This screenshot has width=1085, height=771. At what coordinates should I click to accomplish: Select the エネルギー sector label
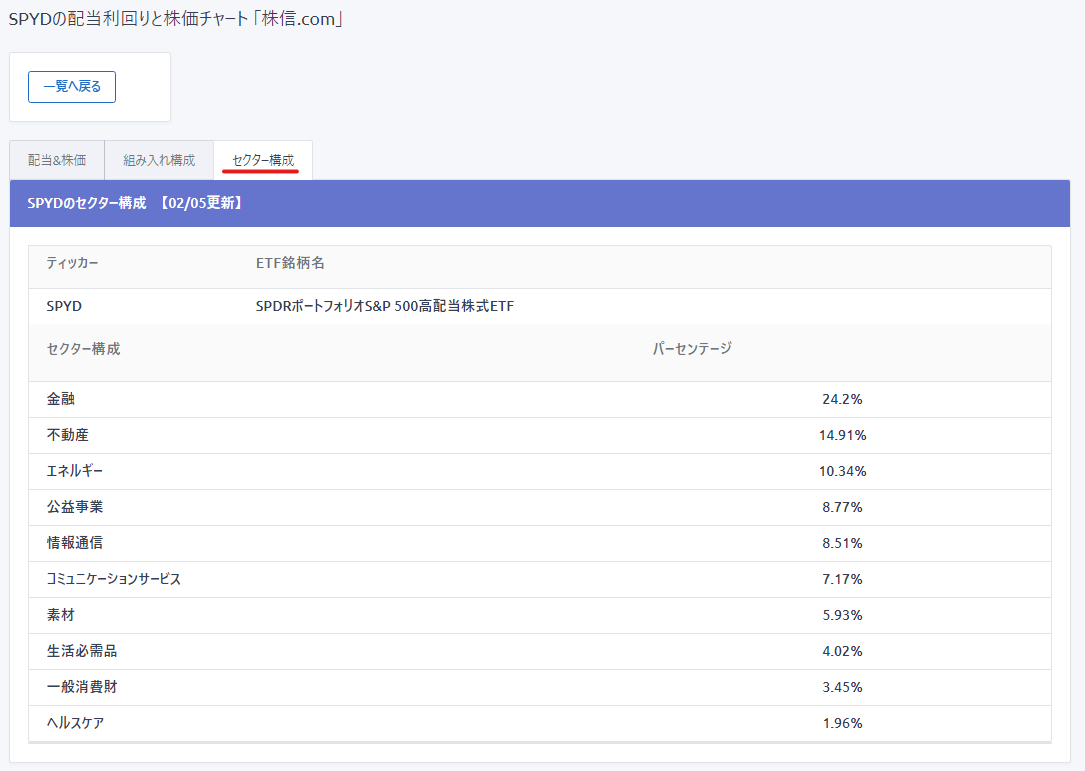[x=75, y=471]
